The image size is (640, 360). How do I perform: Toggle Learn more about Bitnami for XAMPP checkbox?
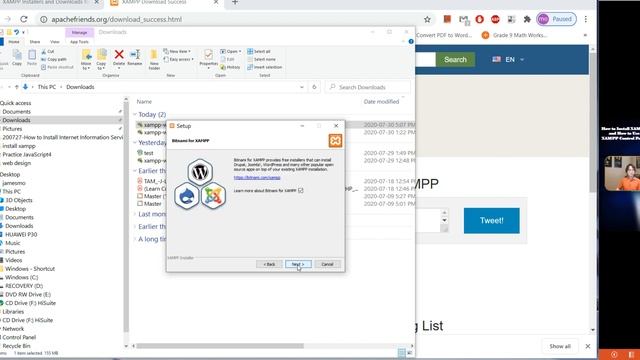click(x=300, y=191)
